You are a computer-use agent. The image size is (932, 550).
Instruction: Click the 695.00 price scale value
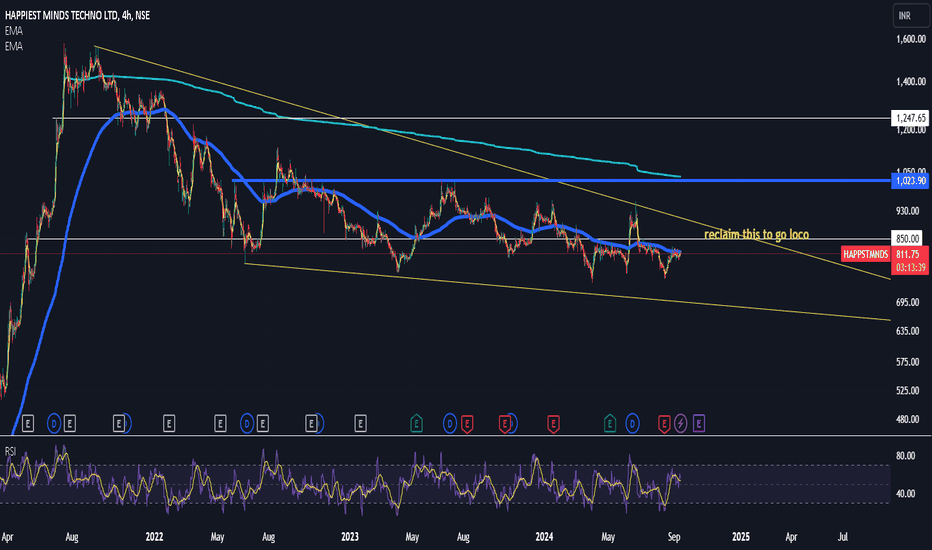pos(907,302)
